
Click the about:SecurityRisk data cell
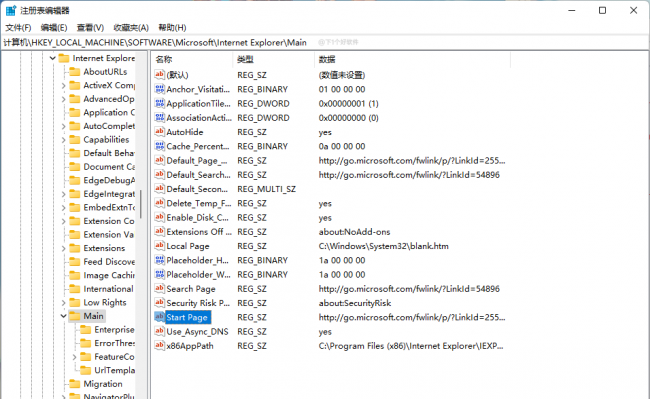[355, 303]
